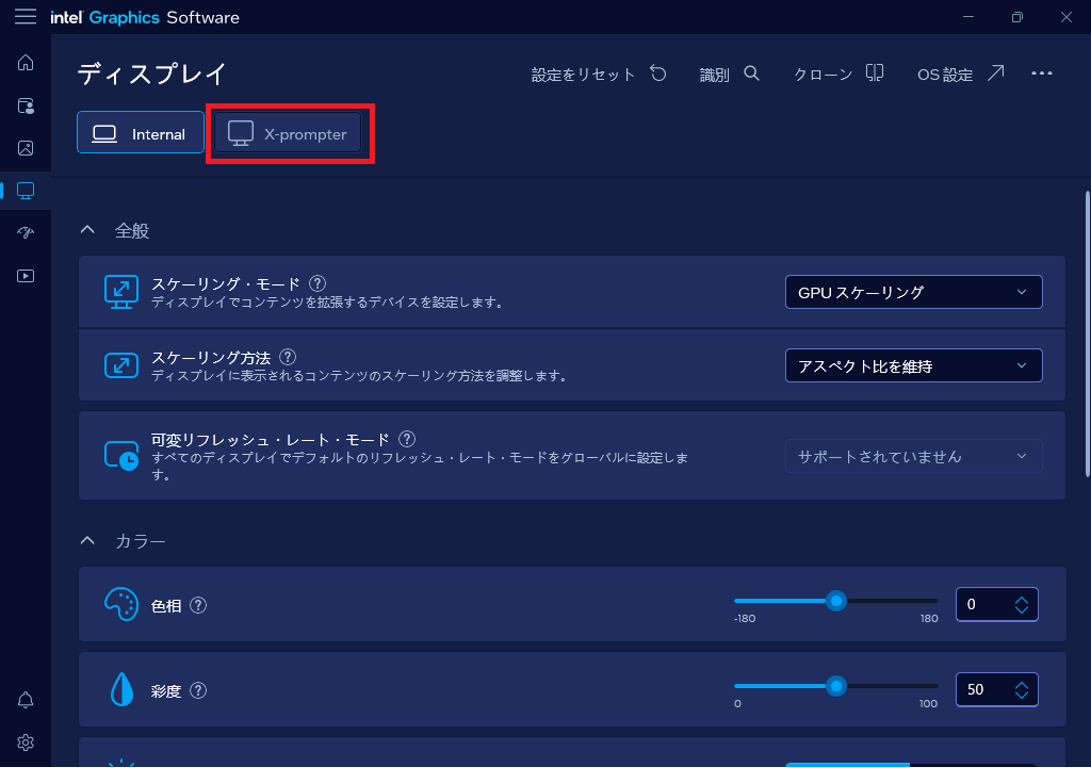The width and height of the screenshot is (1091, 768).
Task: Click the スケーリング方法 label
Action: click(x=211, y=358)
